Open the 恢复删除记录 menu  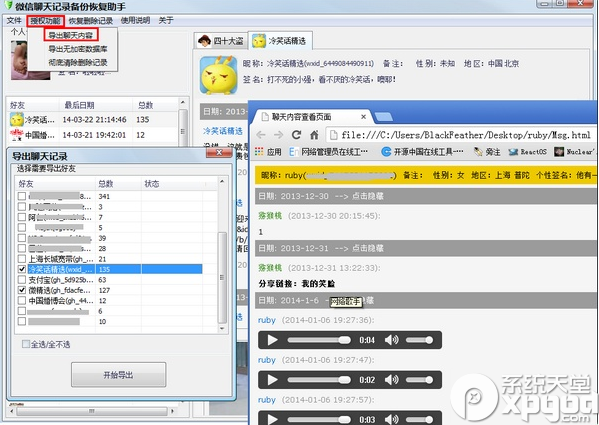(x=91, y=21)
